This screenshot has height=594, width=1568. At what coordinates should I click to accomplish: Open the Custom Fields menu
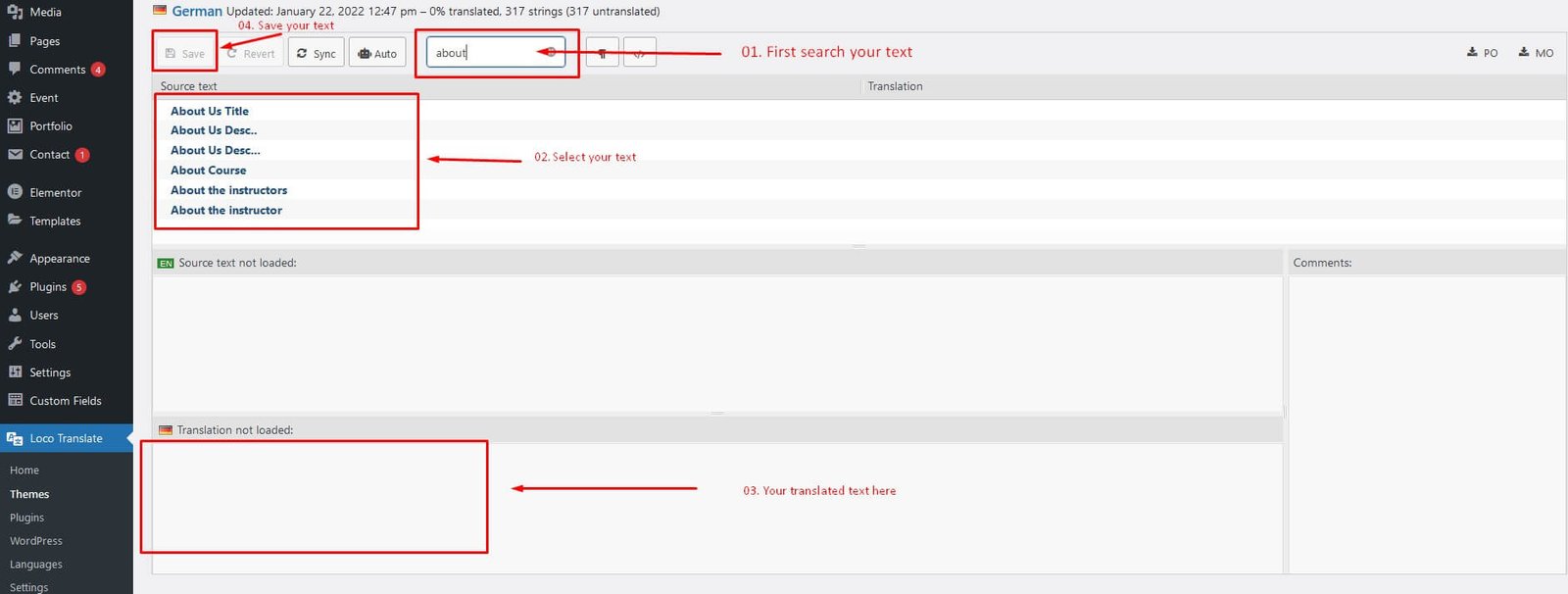pyautogui.click(x=65, y=401)
